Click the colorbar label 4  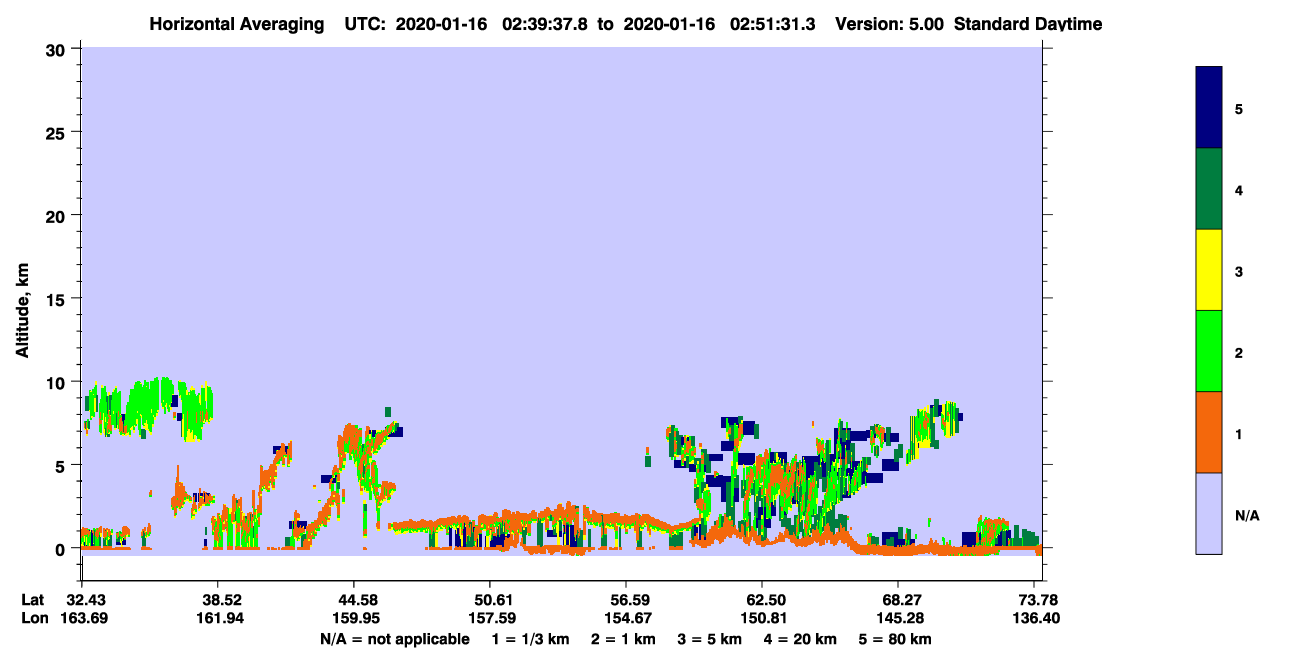(x=1239, y=189)
